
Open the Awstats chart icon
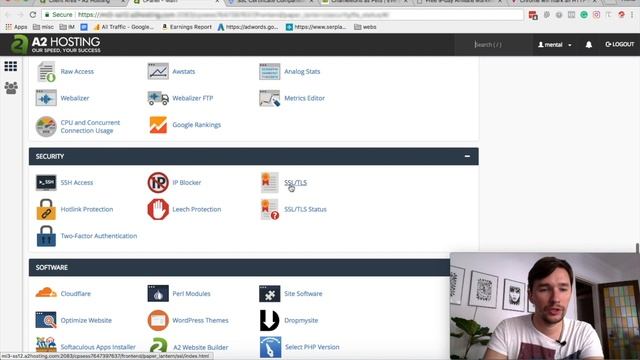pos(158,71)
